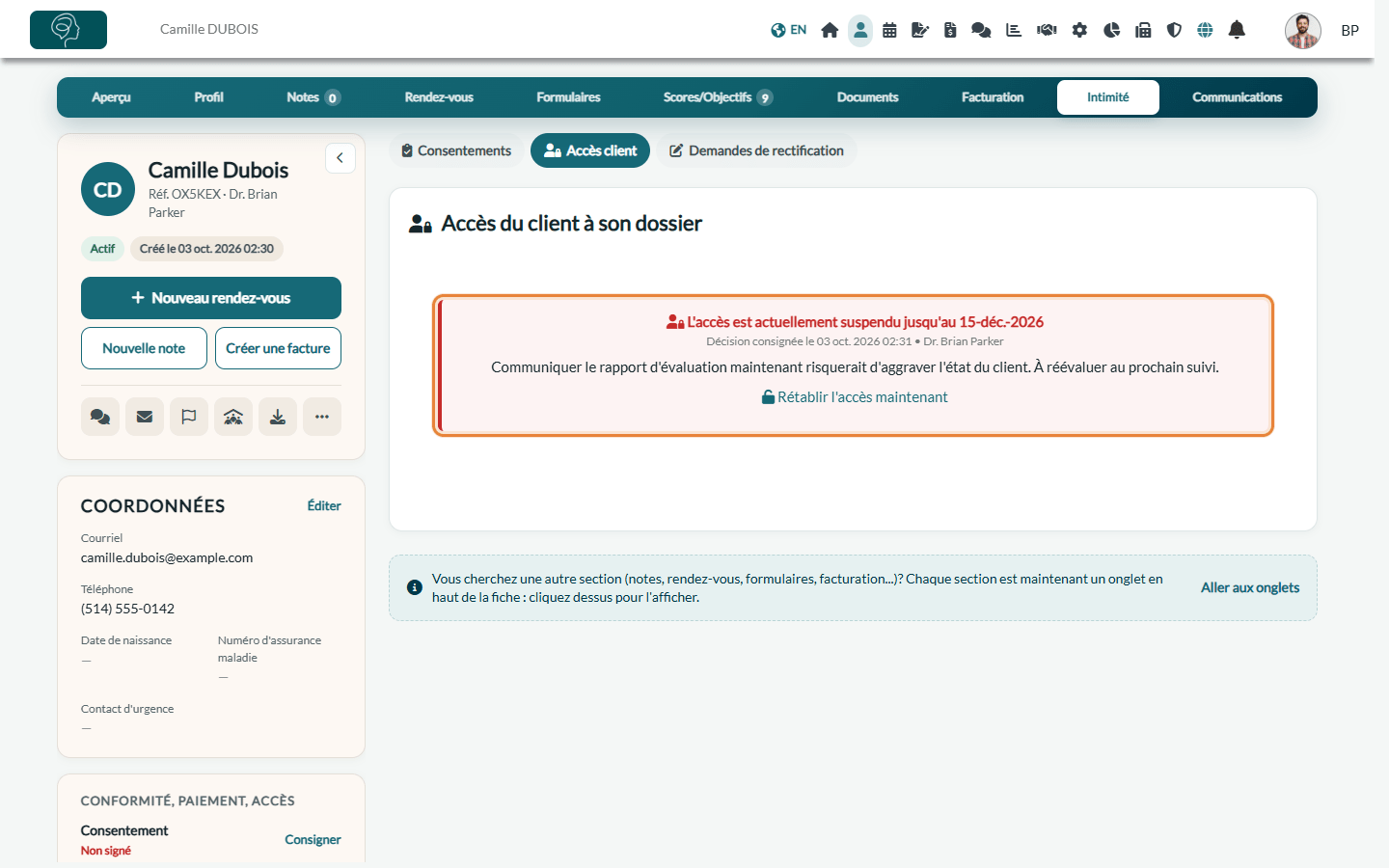Screen dimensions: 1389x868
Task: Open the Scores/Objectifs tab
Action: 718,97
